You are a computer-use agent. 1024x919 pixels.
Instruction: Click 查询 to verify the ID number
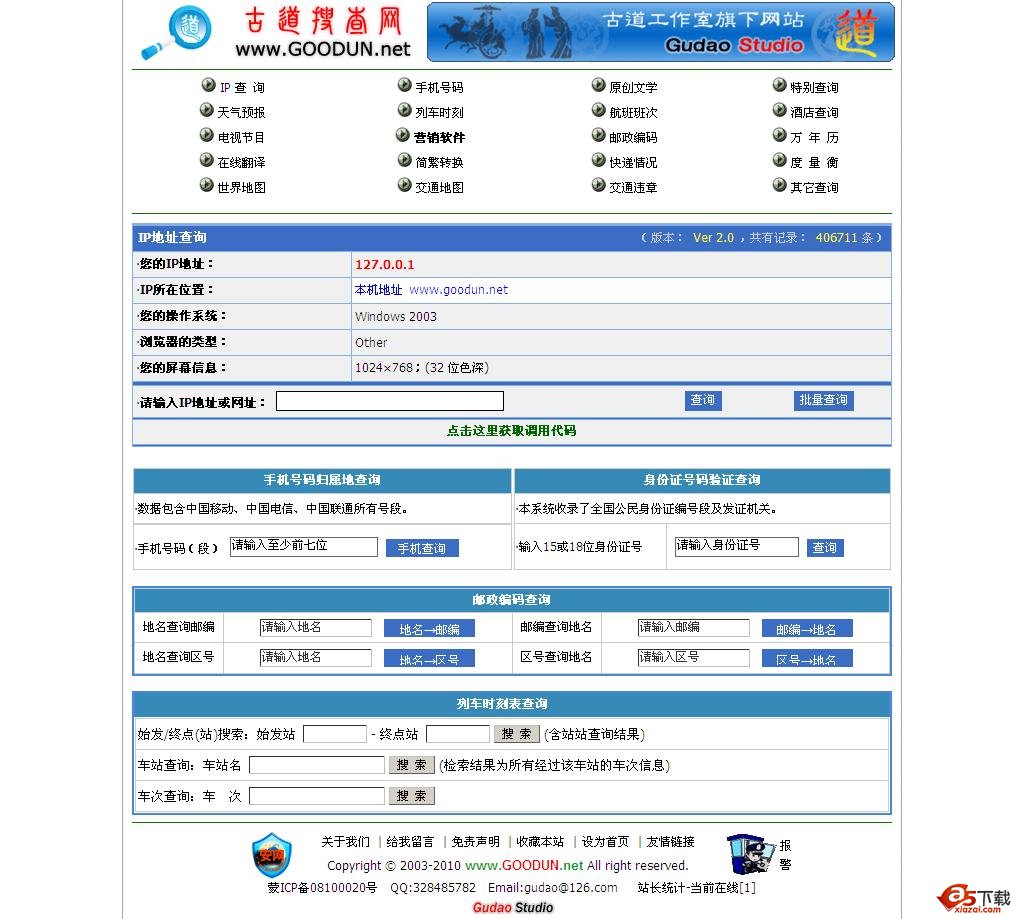pyautogui.click(x=824, y=547)
